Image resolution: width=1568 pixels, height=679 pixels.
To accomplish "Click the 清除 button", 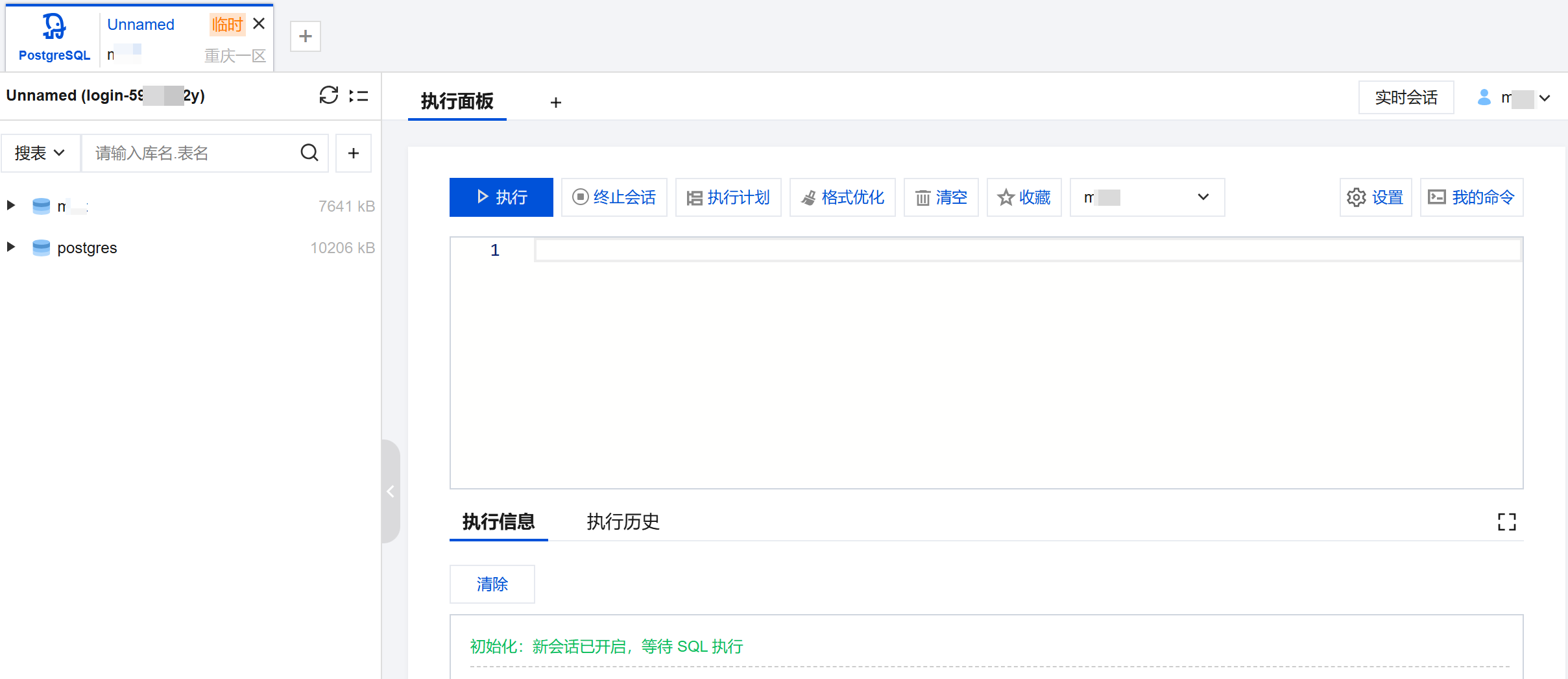I will (x=492, y=584).
